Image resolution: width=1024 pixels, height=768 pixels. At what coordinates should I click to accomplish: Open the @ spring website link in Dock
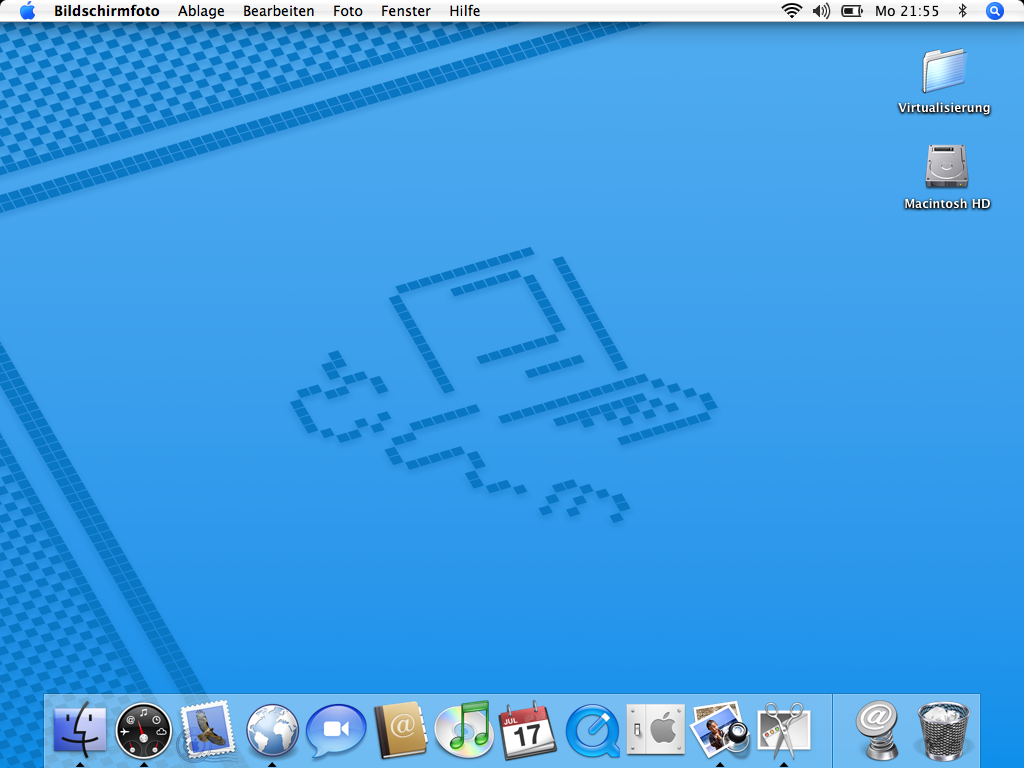[x=877, y=729]
